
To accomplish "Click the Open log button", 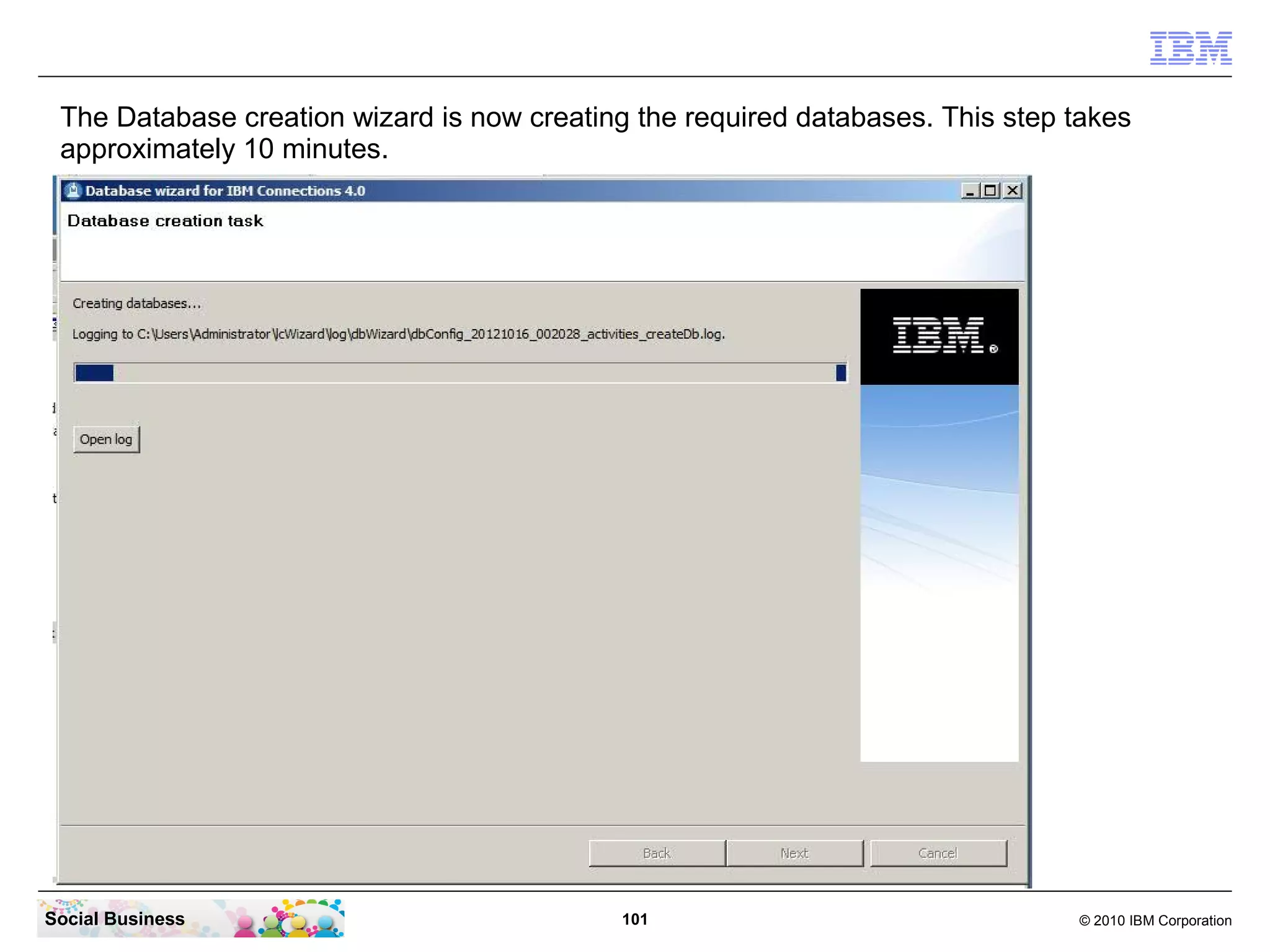I will pyautogui.click(x=106, y=439).
